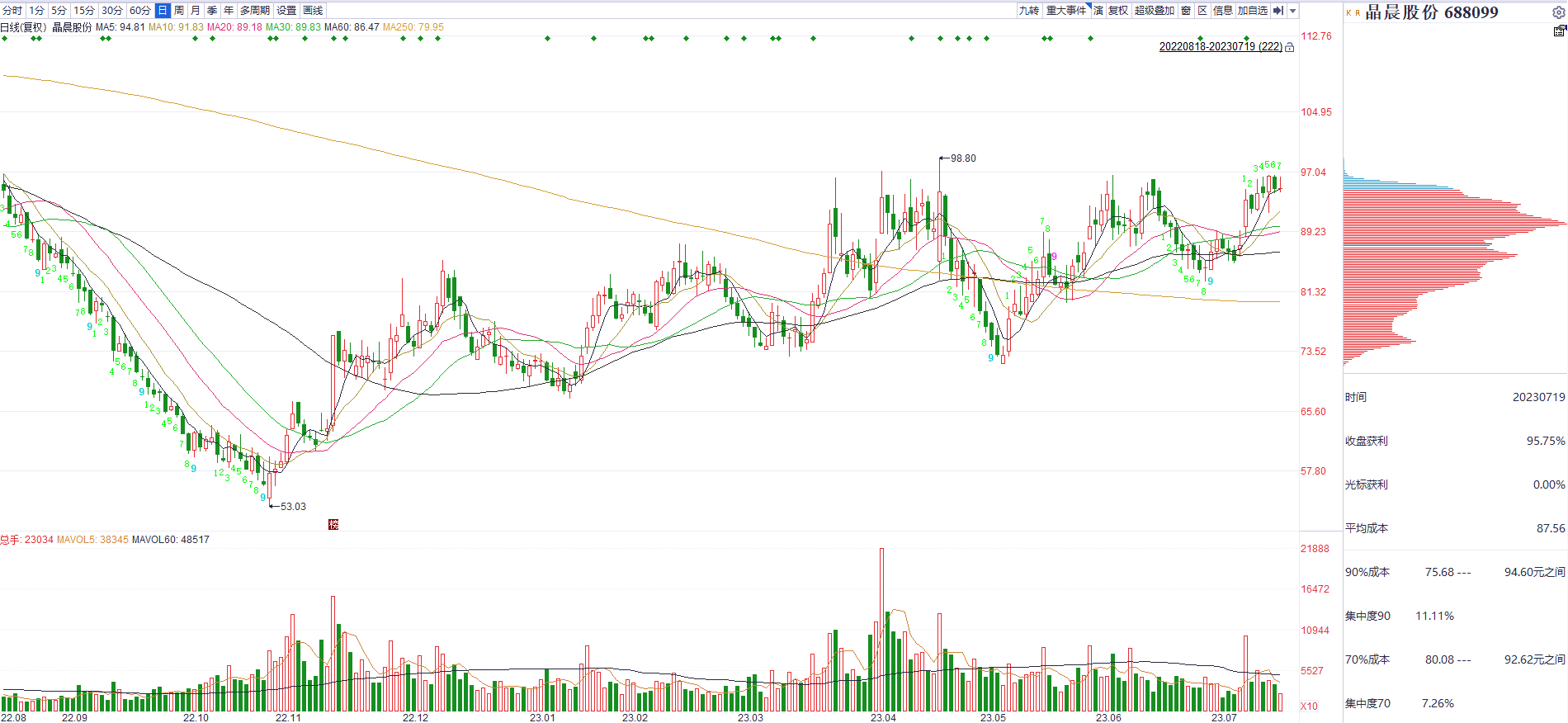Click the notes icon below the gear

pyautogui.click(x=1559, y=31)
